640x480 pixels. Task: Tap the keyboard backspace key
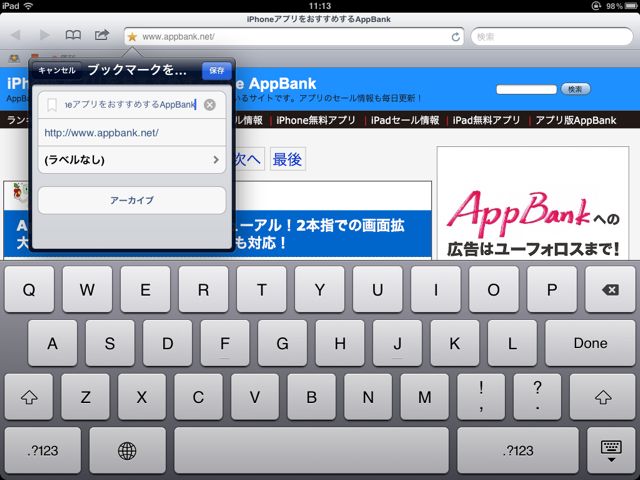610,289
